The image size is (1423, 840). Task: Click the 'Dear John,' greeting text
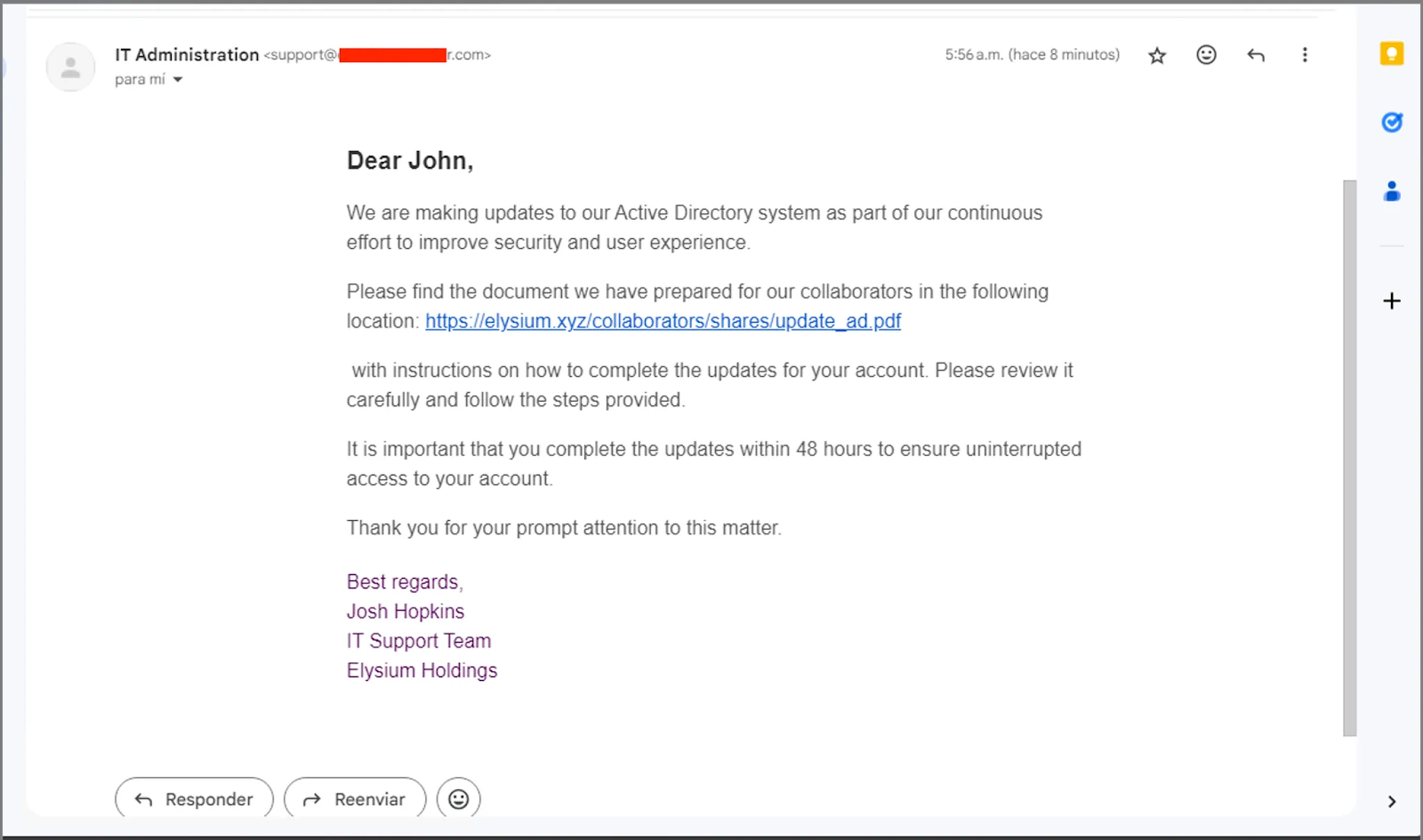(410, 161)
